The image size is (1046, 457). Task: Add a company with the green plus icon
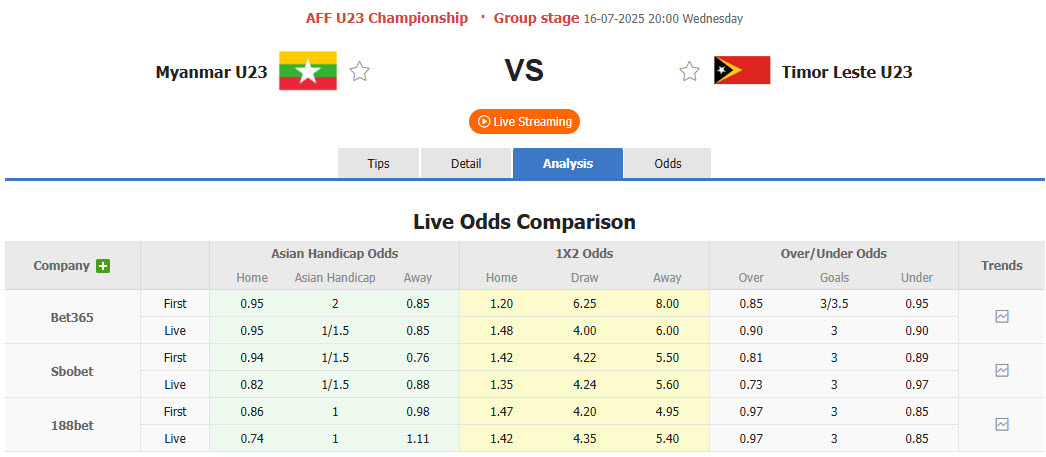[x=103, y=266]
